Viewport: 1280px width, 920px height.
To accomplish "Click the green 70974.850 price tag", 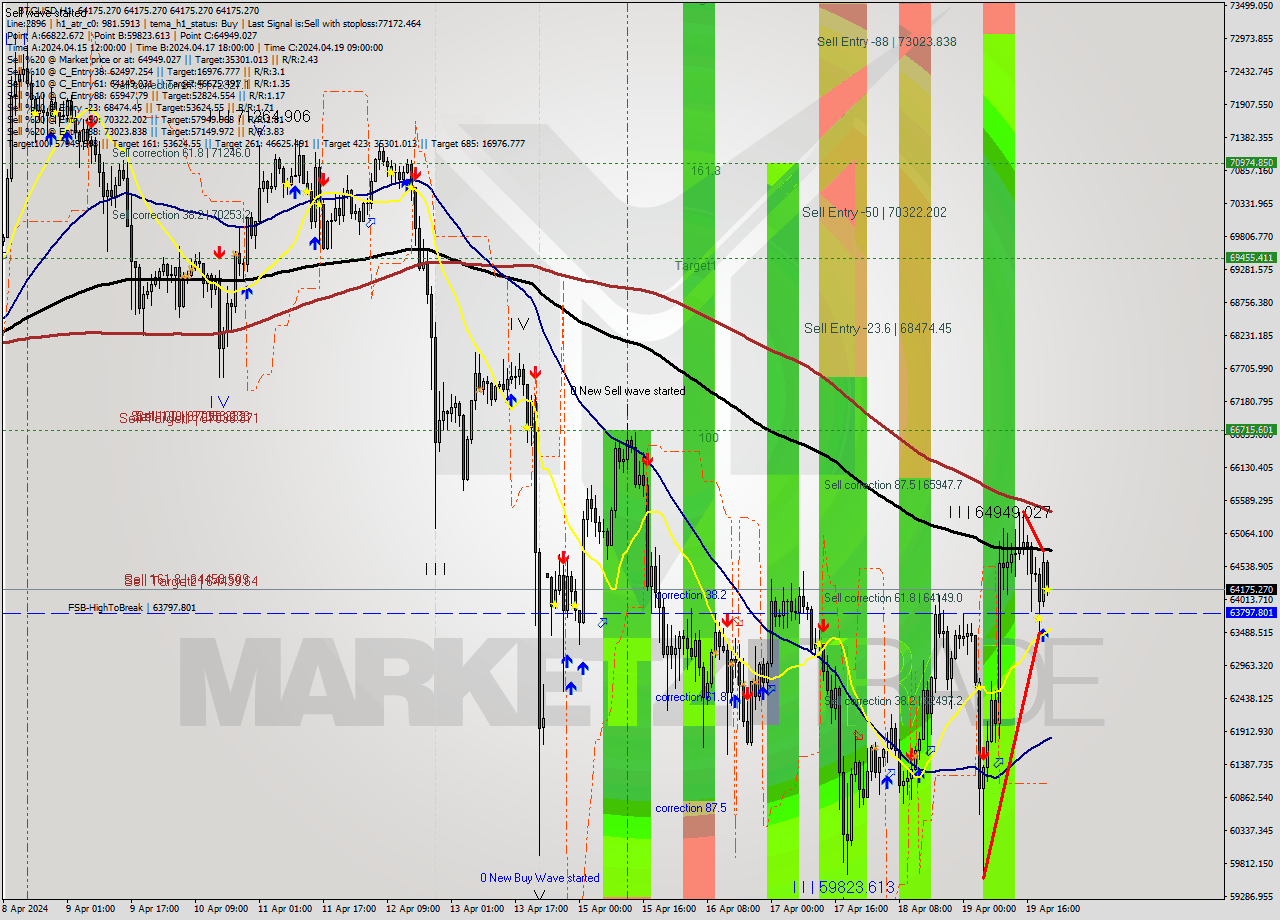I will (1250, 162).
